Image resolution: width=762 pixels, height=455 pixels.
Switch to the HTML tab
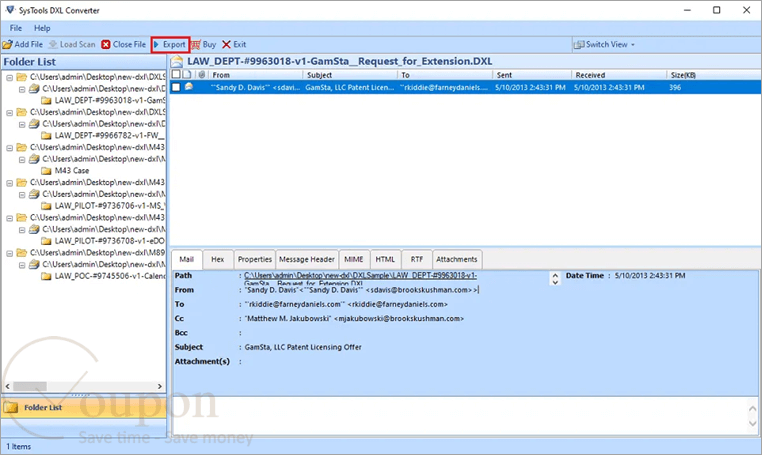(385, 259)
